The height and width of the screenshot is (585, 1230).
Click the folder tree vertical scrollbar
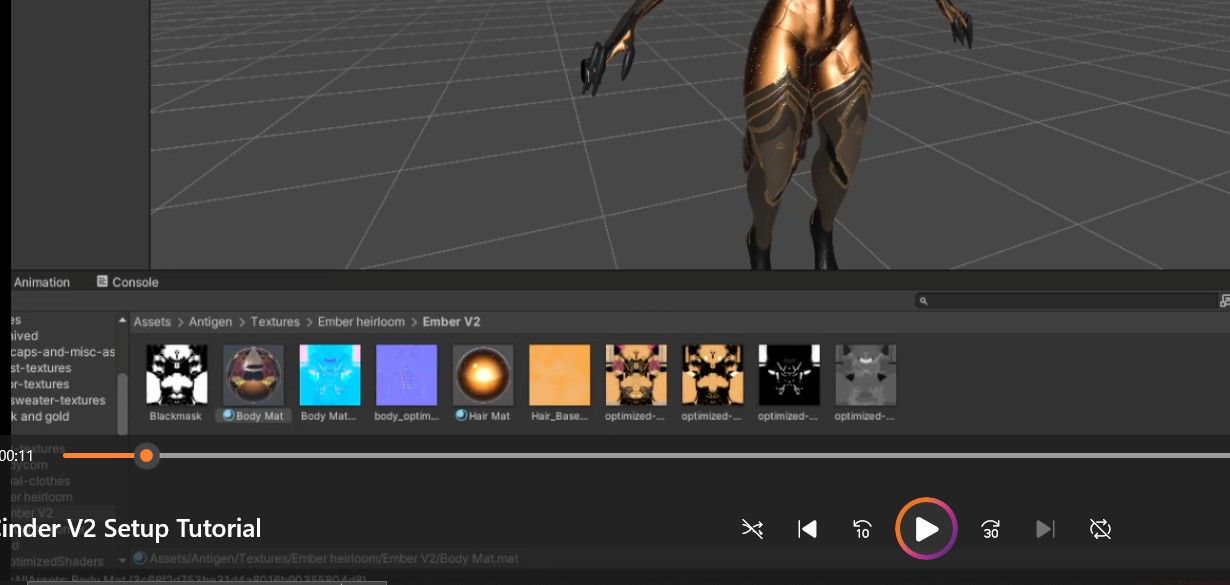pos(123,403)
